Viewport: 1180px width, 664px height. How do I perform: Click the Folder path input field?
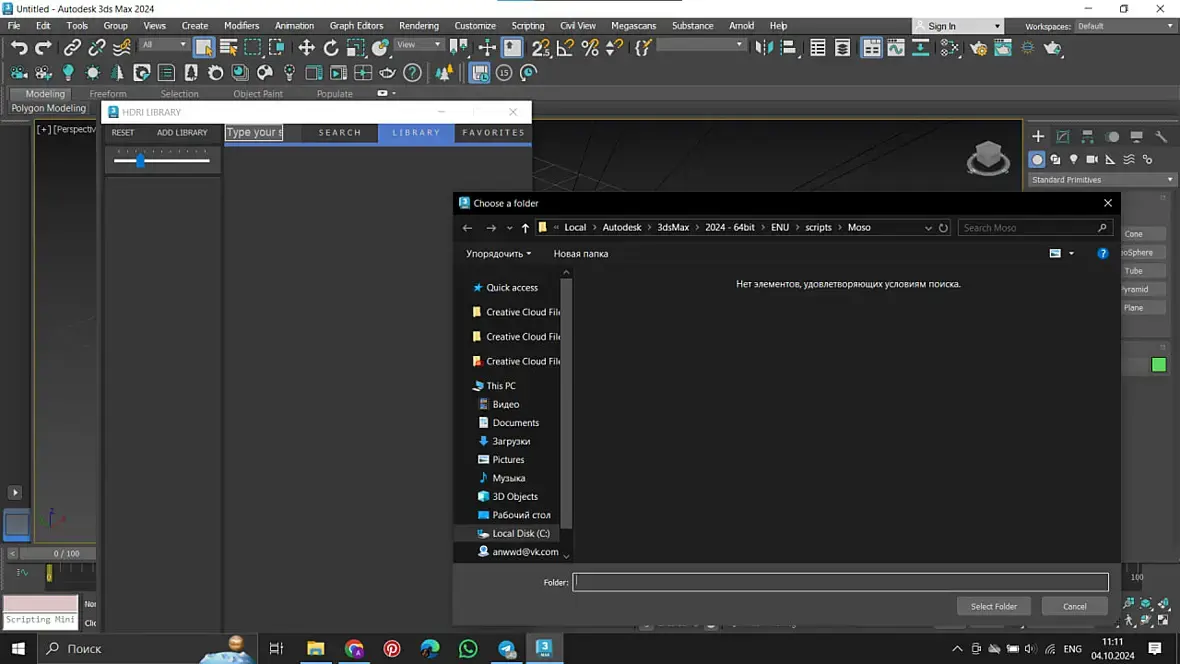(840, 582)
